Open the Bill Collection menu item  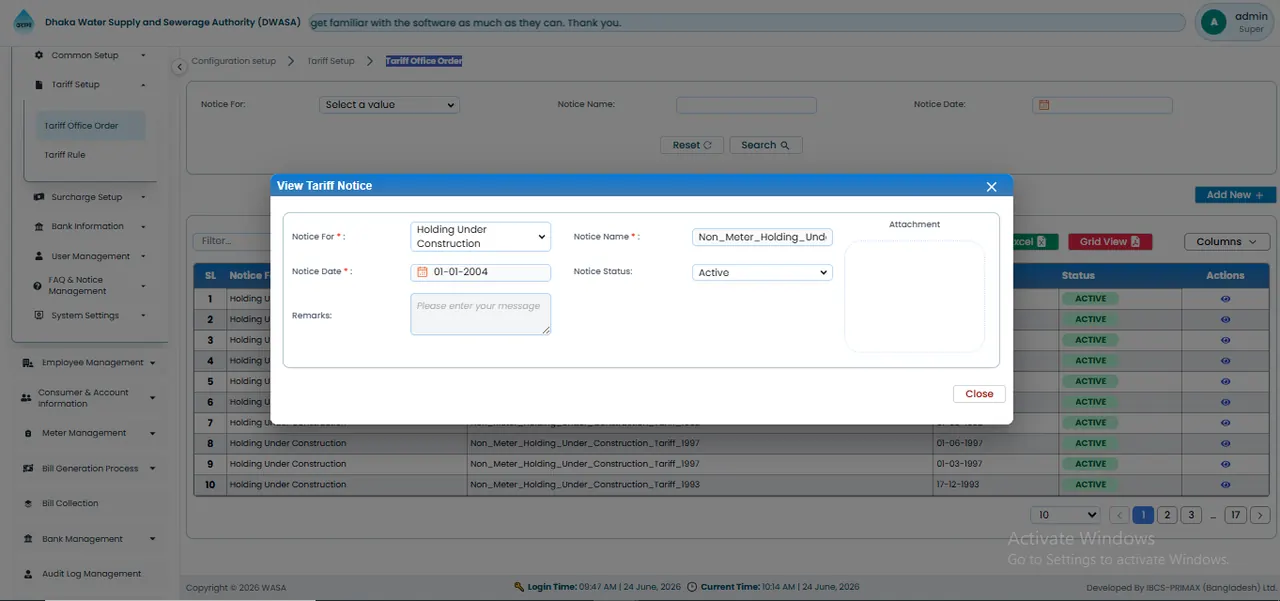70,504
